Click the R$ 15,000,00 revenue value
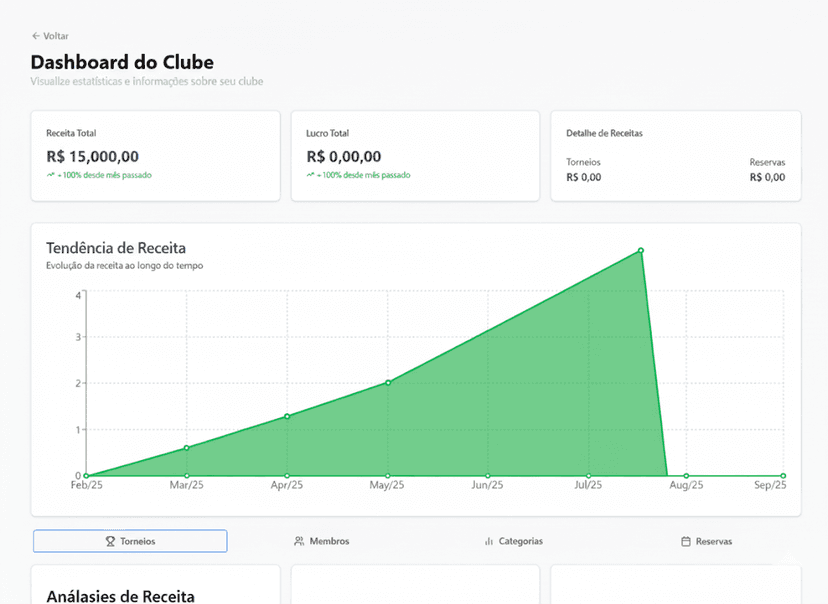Screen dimensions: 828x604 (92, 156)
